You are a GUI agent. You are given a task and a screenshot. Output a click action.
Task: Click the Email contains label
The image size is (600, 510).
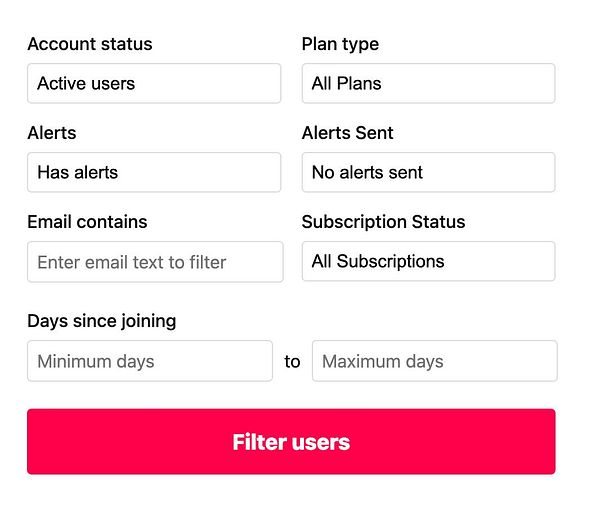point(87,222)
